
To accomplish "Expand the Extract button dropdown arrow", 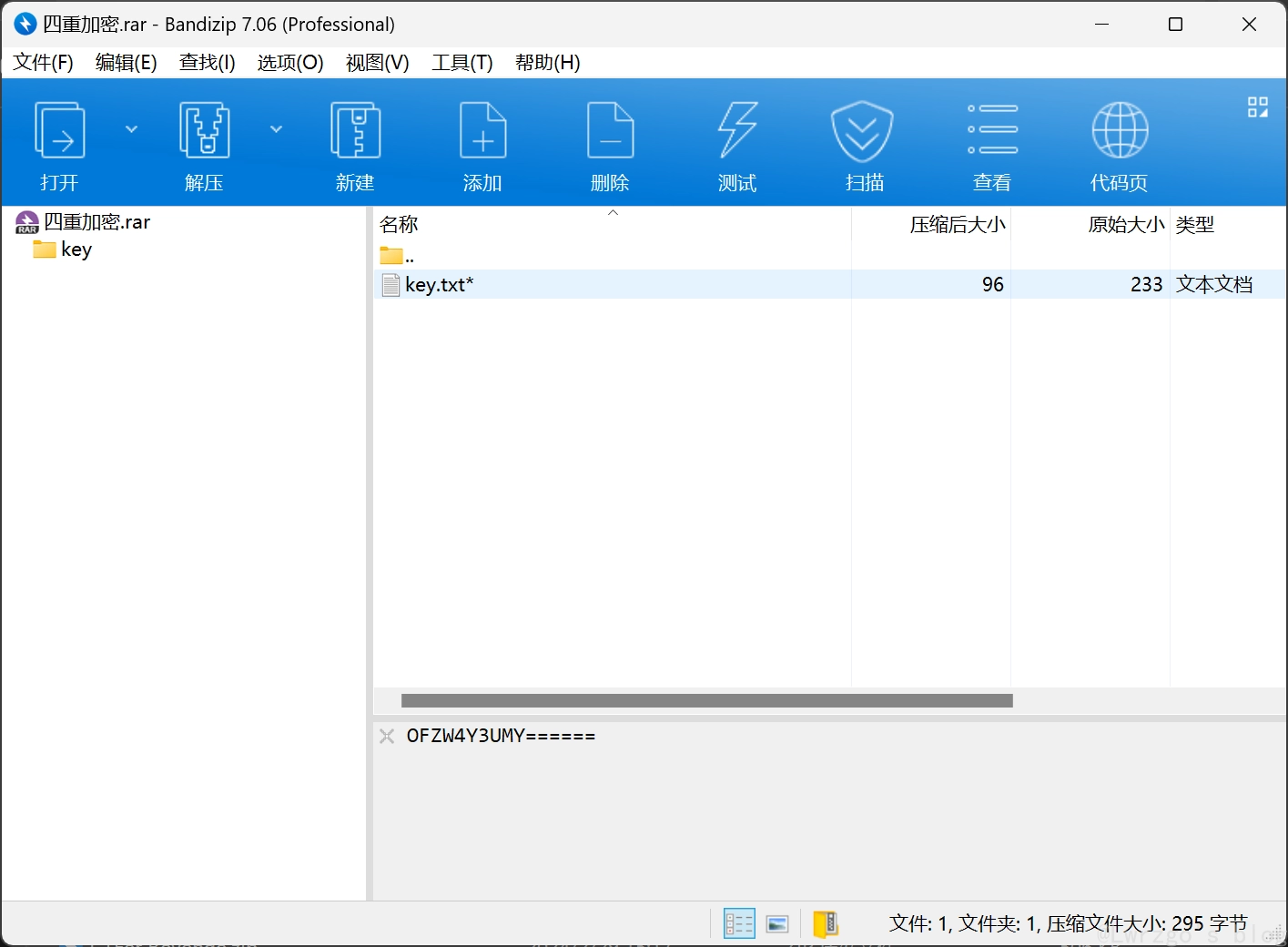I will 276,129.
